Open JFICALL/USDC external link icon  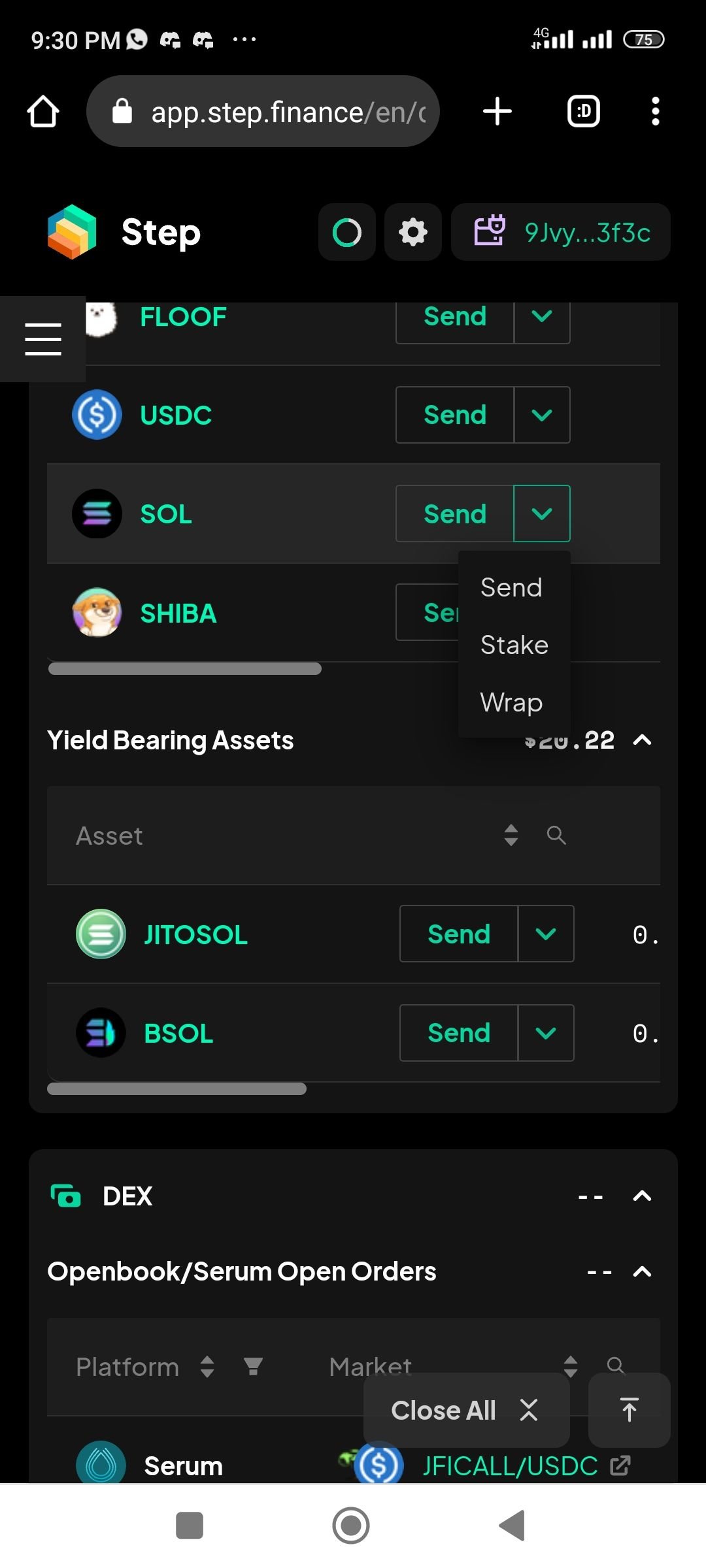click(x=620, y=1465)
